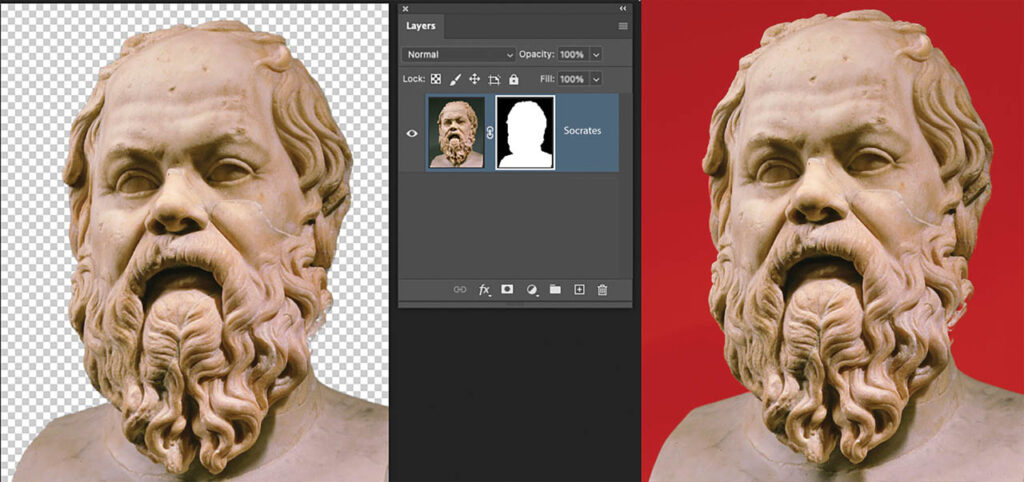Hide the Socrates layer visibility
Image resolution: width=1024 pixels, height=482 pixels.
(412, 133)
